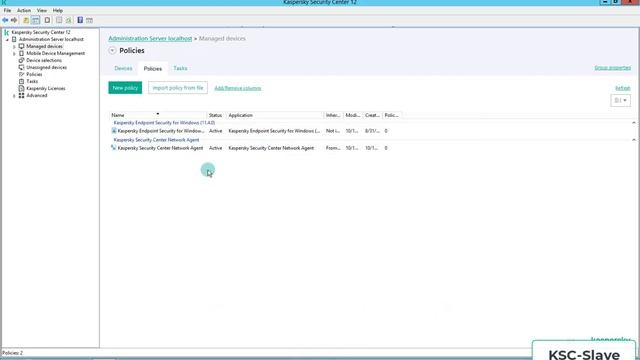Click the green export list toolbar icon

[69, 20]
